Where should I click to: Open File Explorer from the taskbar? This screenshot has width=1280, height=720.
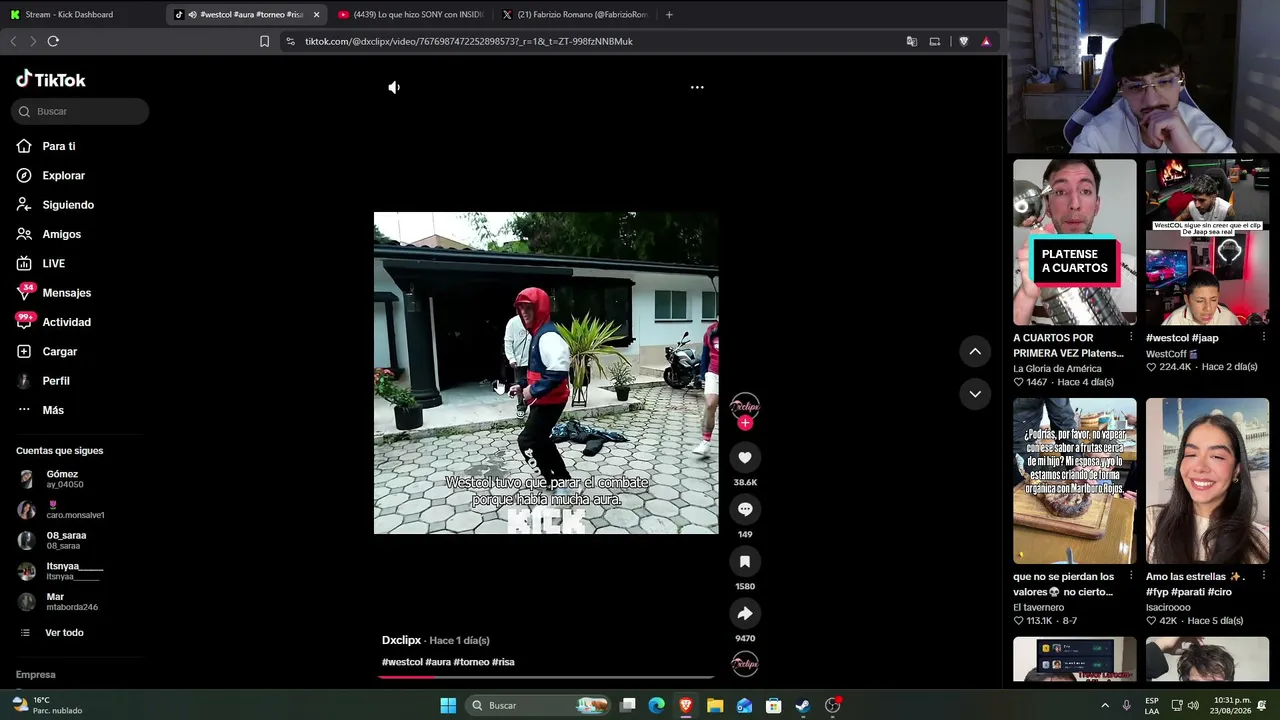[715, 705]
